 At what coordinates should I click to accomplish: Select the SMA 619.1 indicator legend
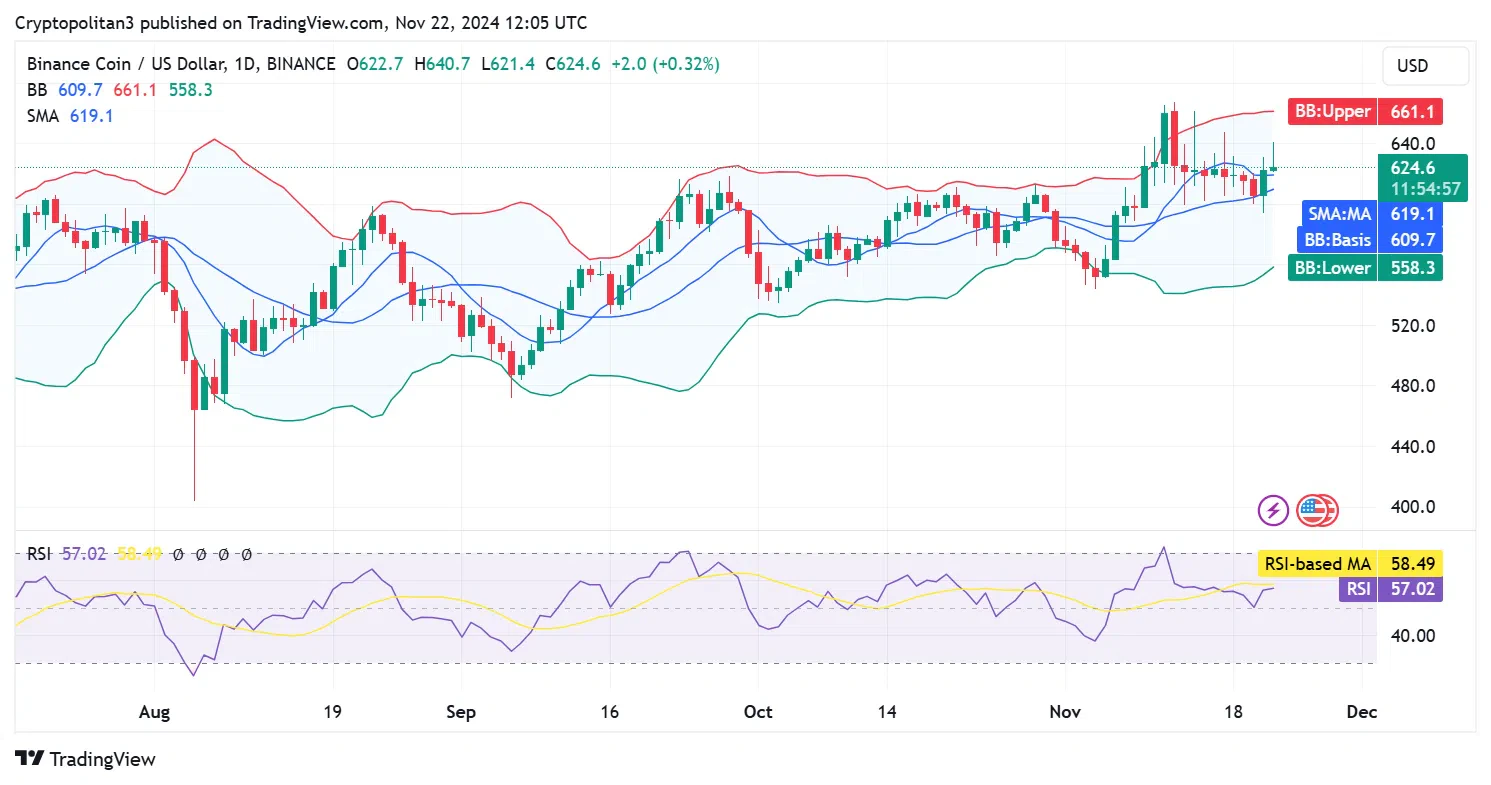point(70,116)
